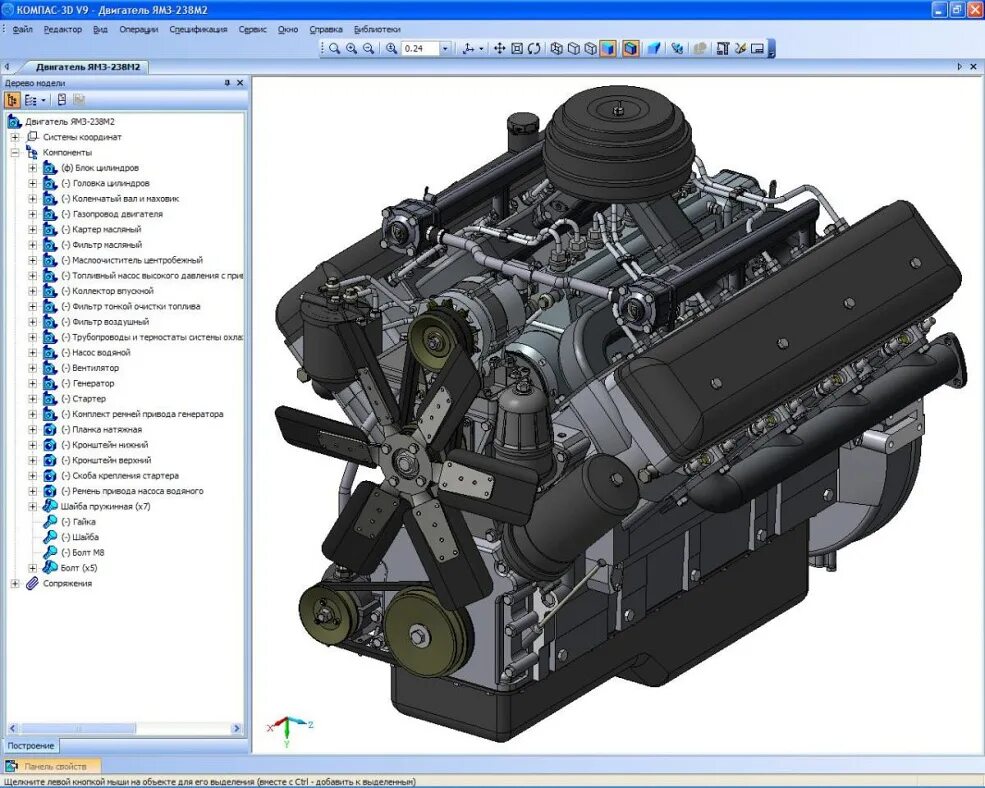Activate the pan (move view) tool

point(499,48)
